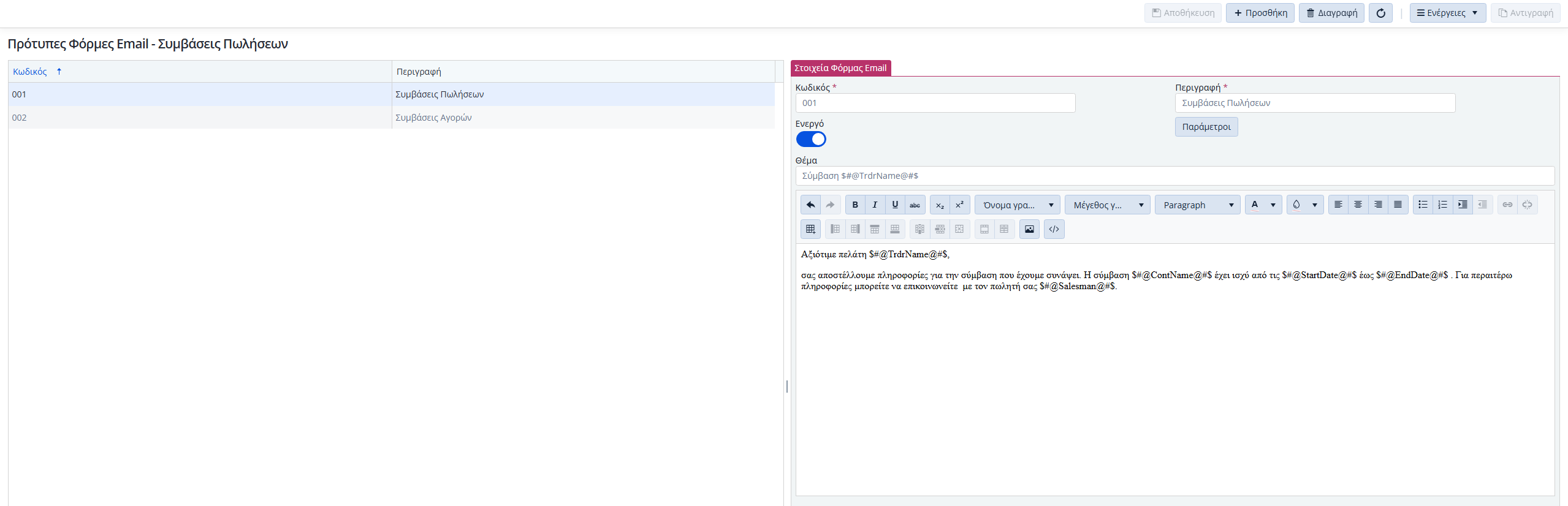Click the Παράμετροι button

point(1206,127)
